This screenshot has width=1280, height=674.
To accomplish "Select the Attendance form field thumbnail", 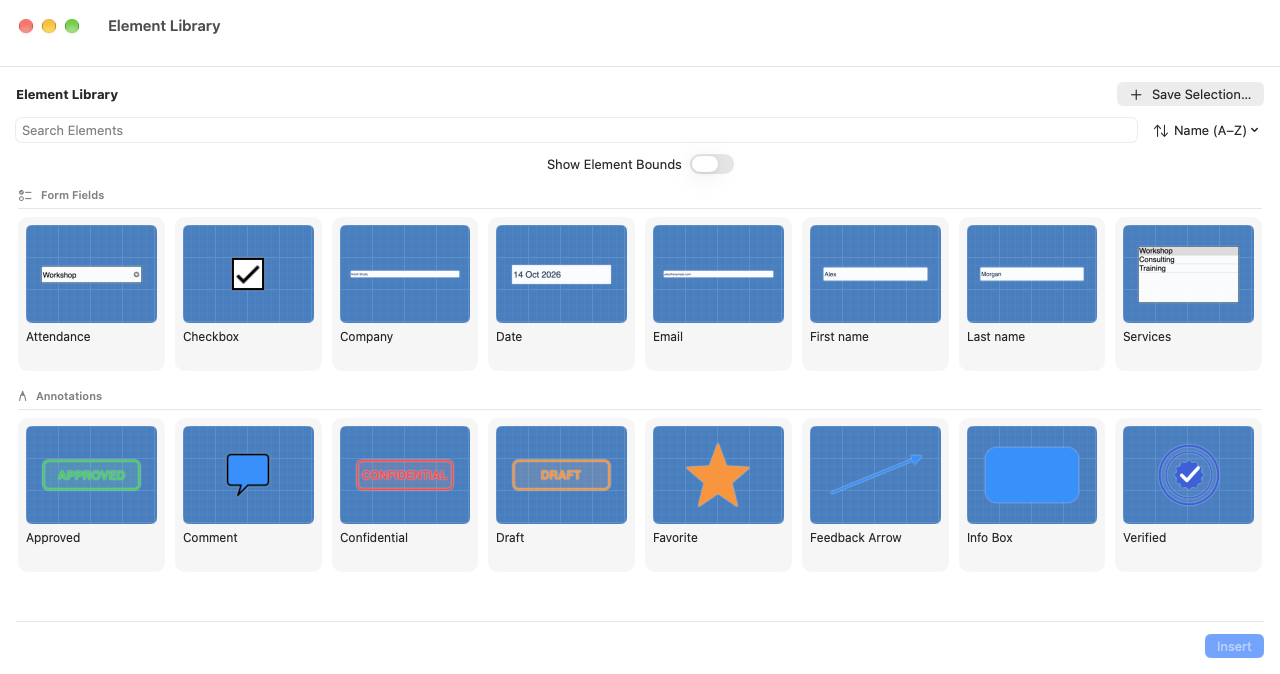I will [x=91, y=274].
